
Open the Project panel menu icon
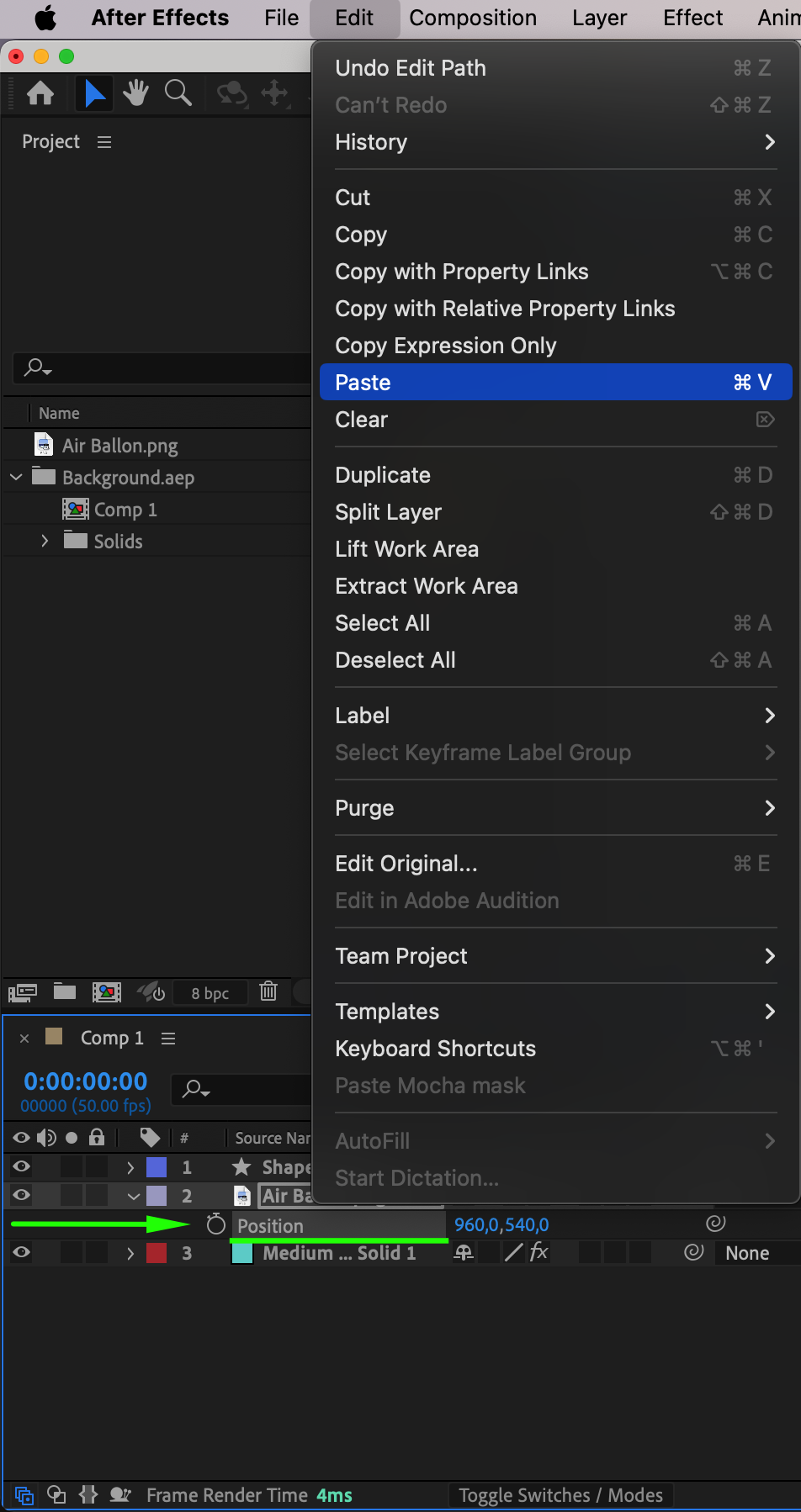[x=104, y=142]
